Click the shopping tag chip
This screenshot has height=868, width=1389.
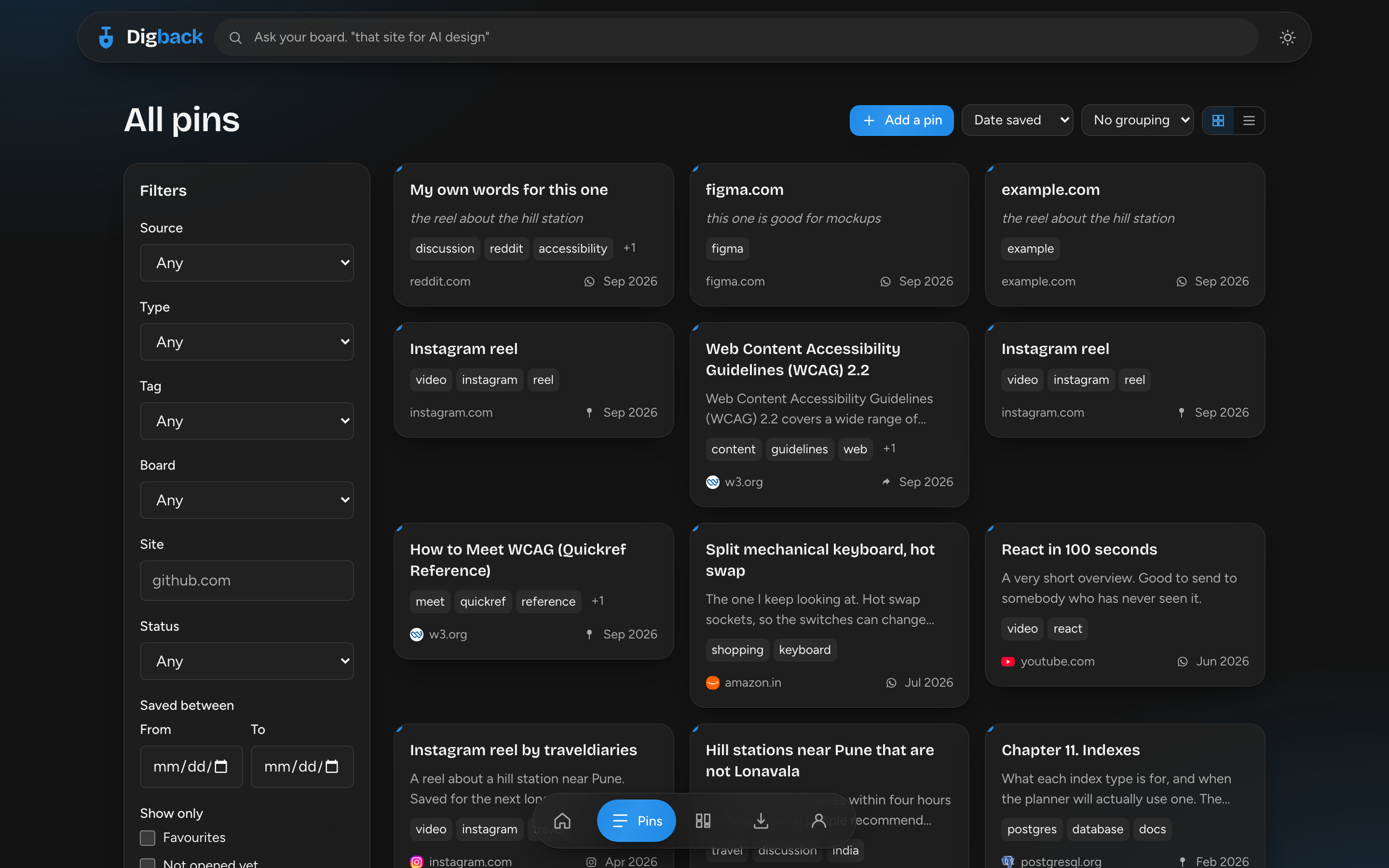(737, 650)
